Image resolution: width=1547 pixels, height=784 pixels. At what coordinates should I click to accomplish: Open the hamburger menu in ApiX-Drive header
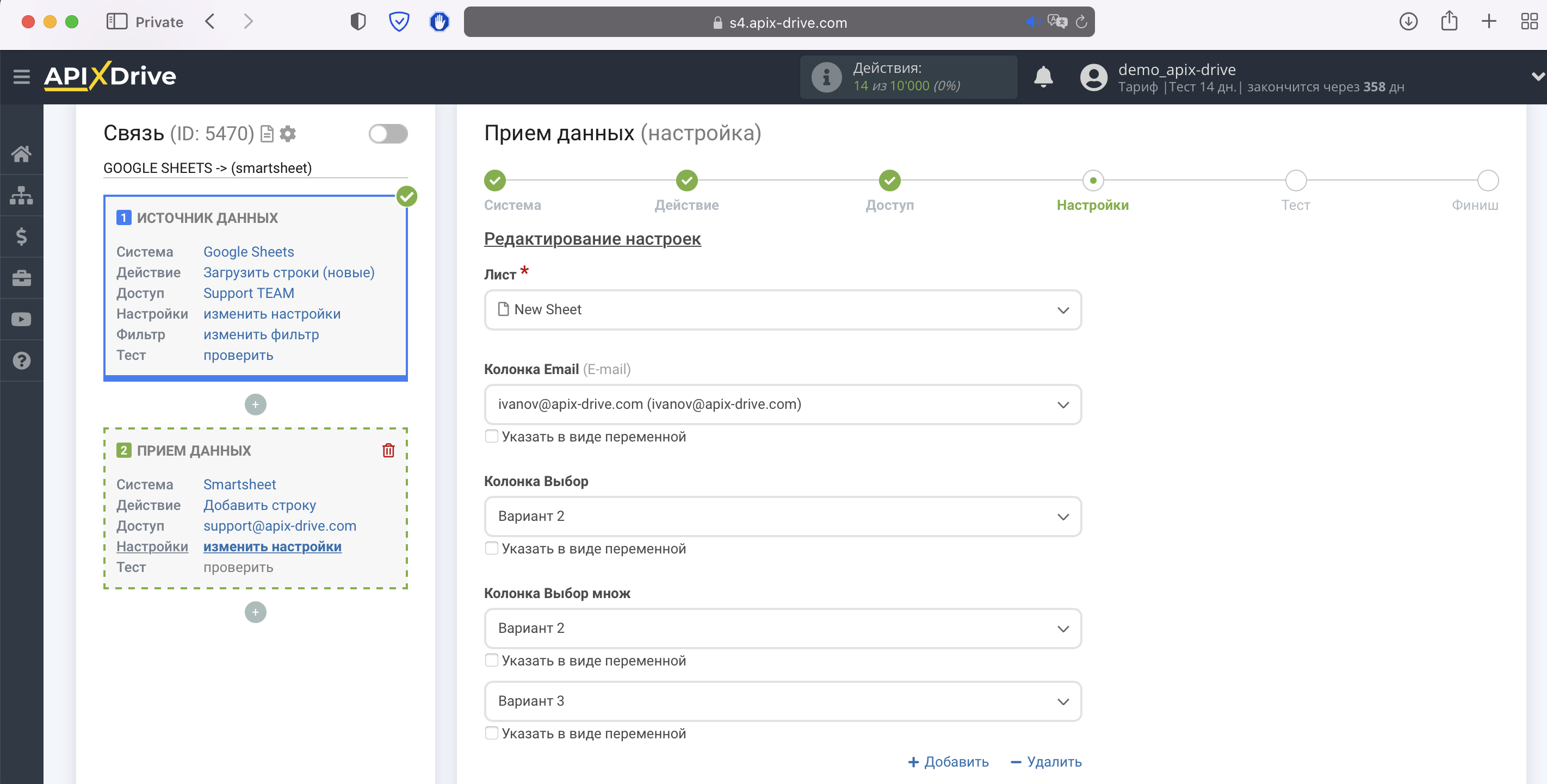[22, 76]
